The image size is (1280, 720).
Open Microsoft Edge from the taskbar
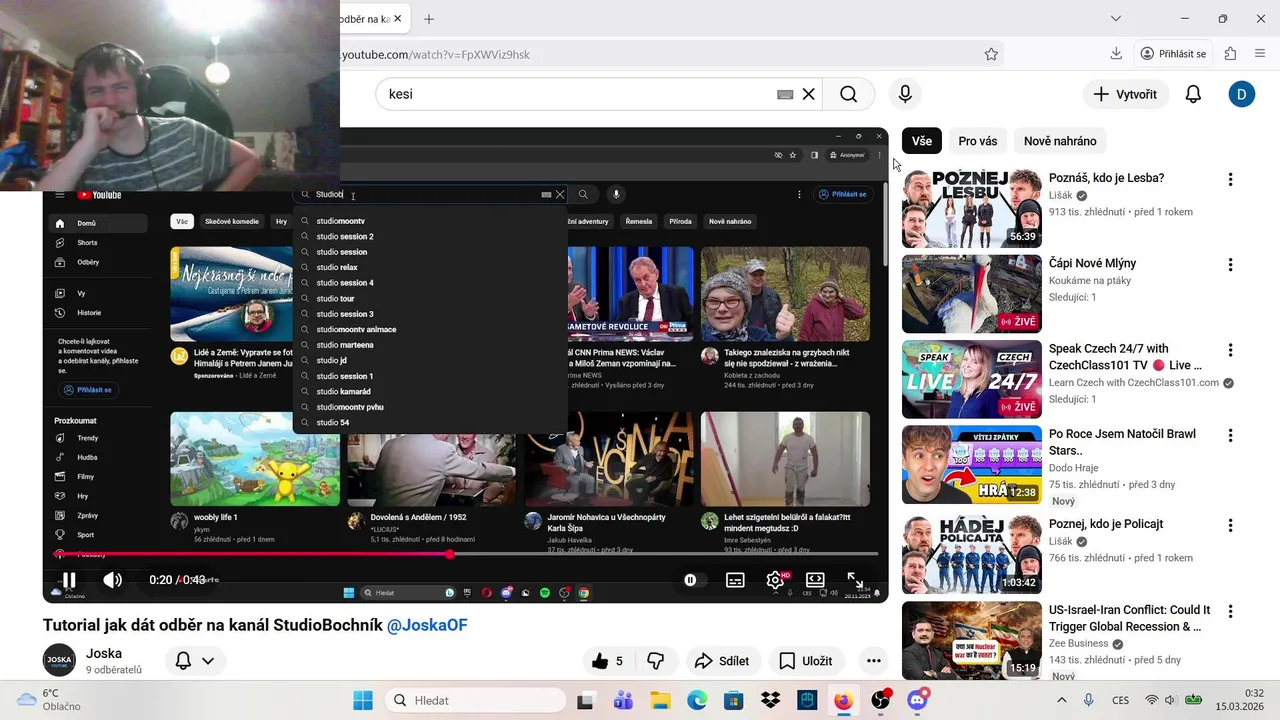697,700
